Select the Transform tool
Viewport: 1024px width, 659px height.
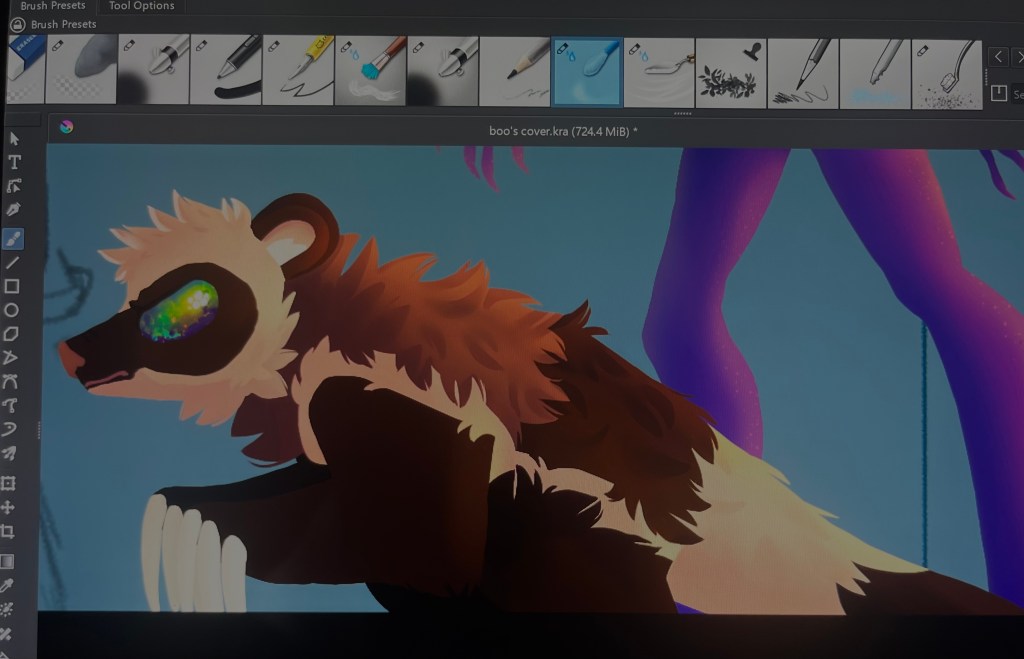9,483
